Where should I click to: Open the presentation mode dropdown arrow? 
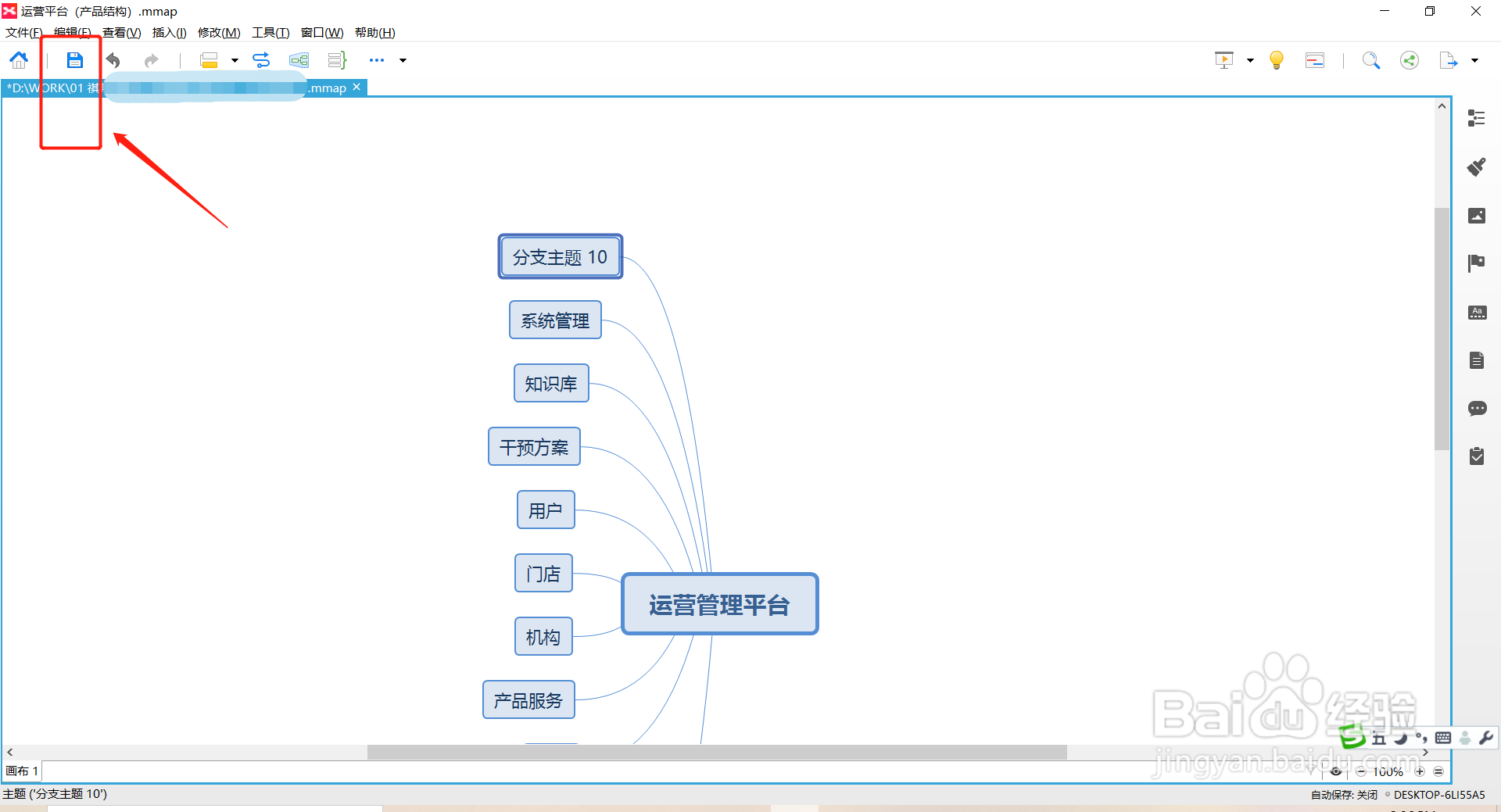[1250, 60]
